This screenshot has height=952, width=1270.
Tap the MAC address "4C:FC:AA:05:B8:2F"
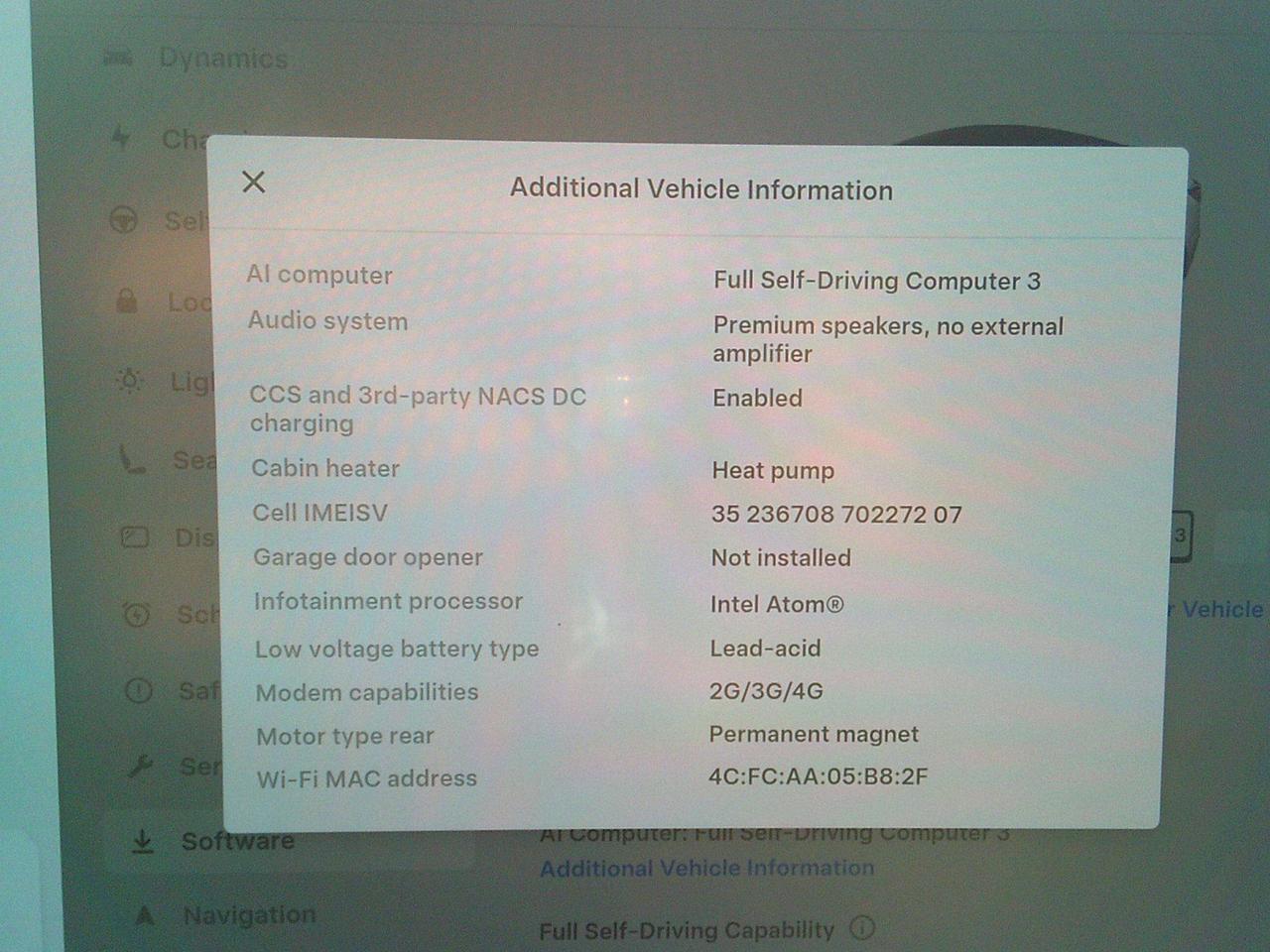coord(819,776)
